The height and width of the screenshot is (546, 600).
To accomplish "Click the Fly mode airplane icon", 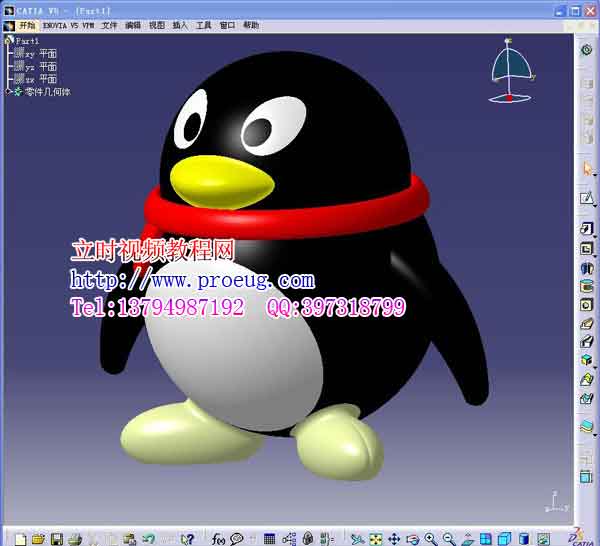I will pos(357,539).
